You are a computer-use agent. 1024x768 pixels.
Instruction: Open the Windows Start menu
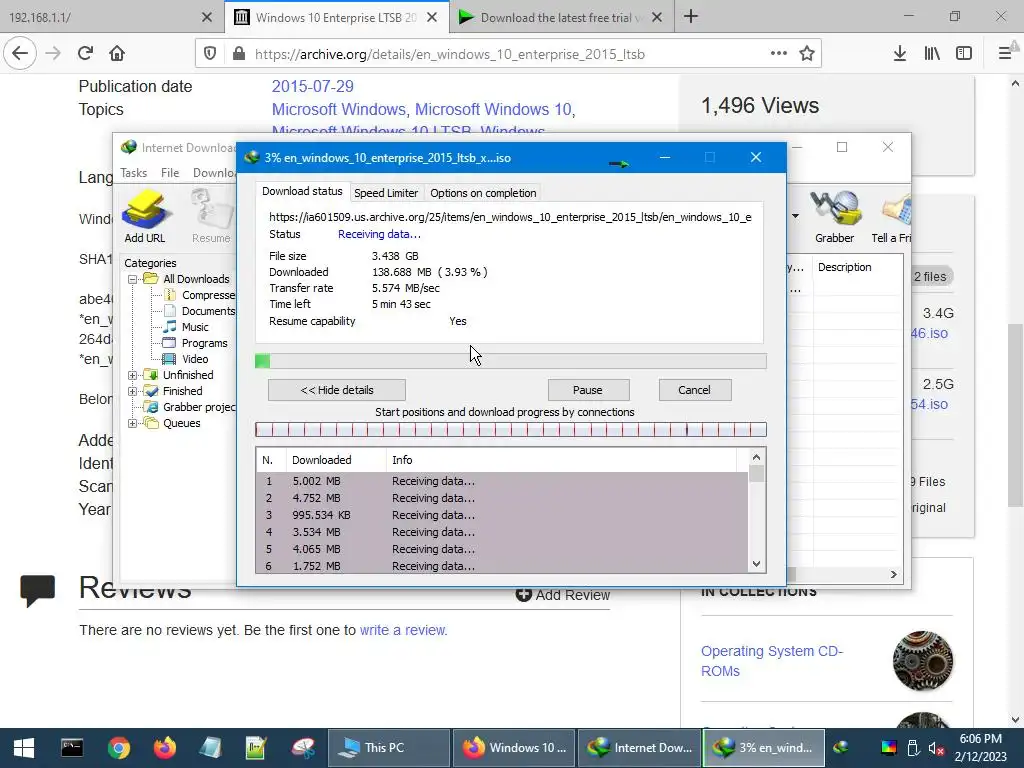24,748
